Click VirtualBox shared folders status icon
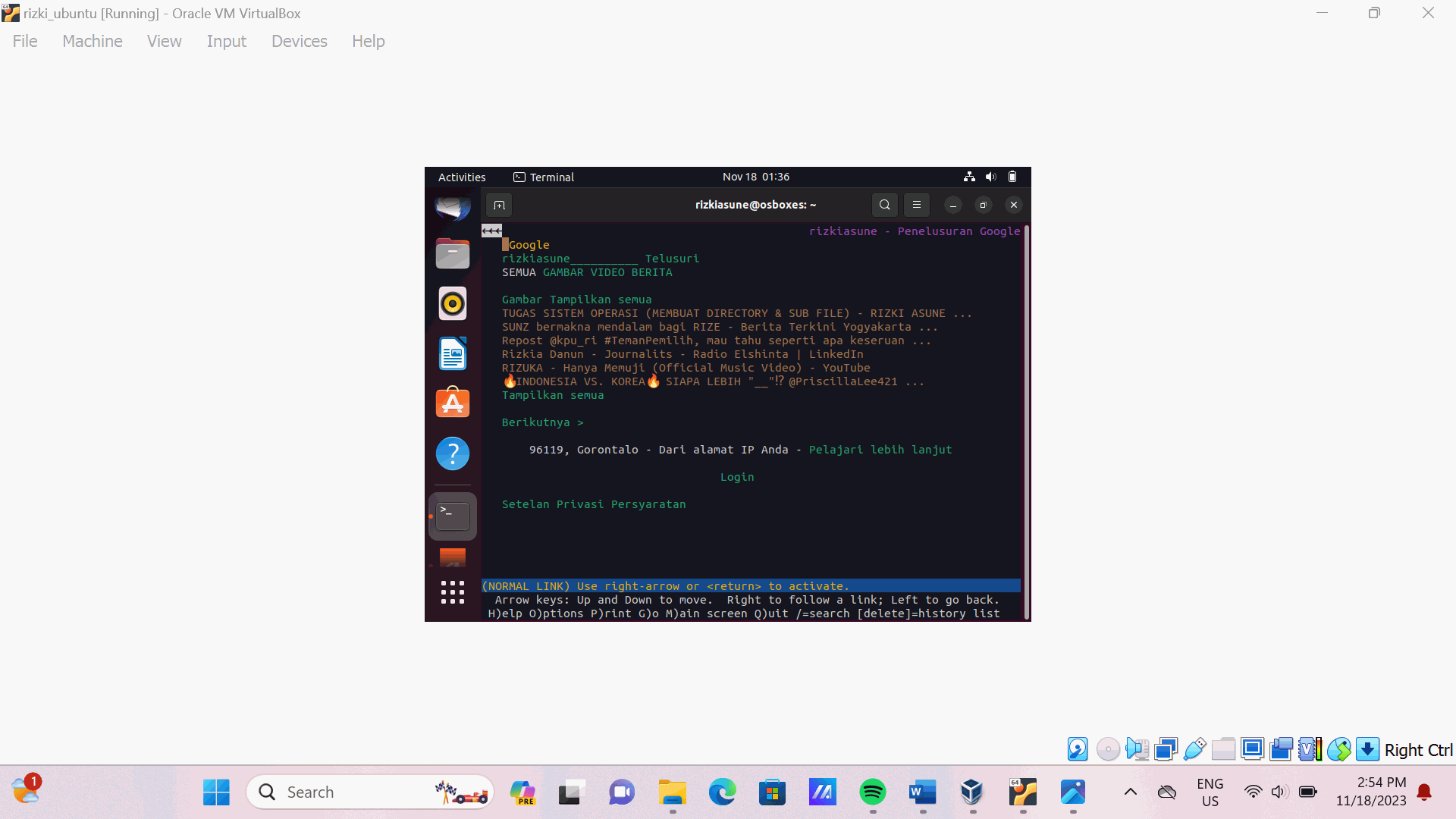 pos(1223,749)
